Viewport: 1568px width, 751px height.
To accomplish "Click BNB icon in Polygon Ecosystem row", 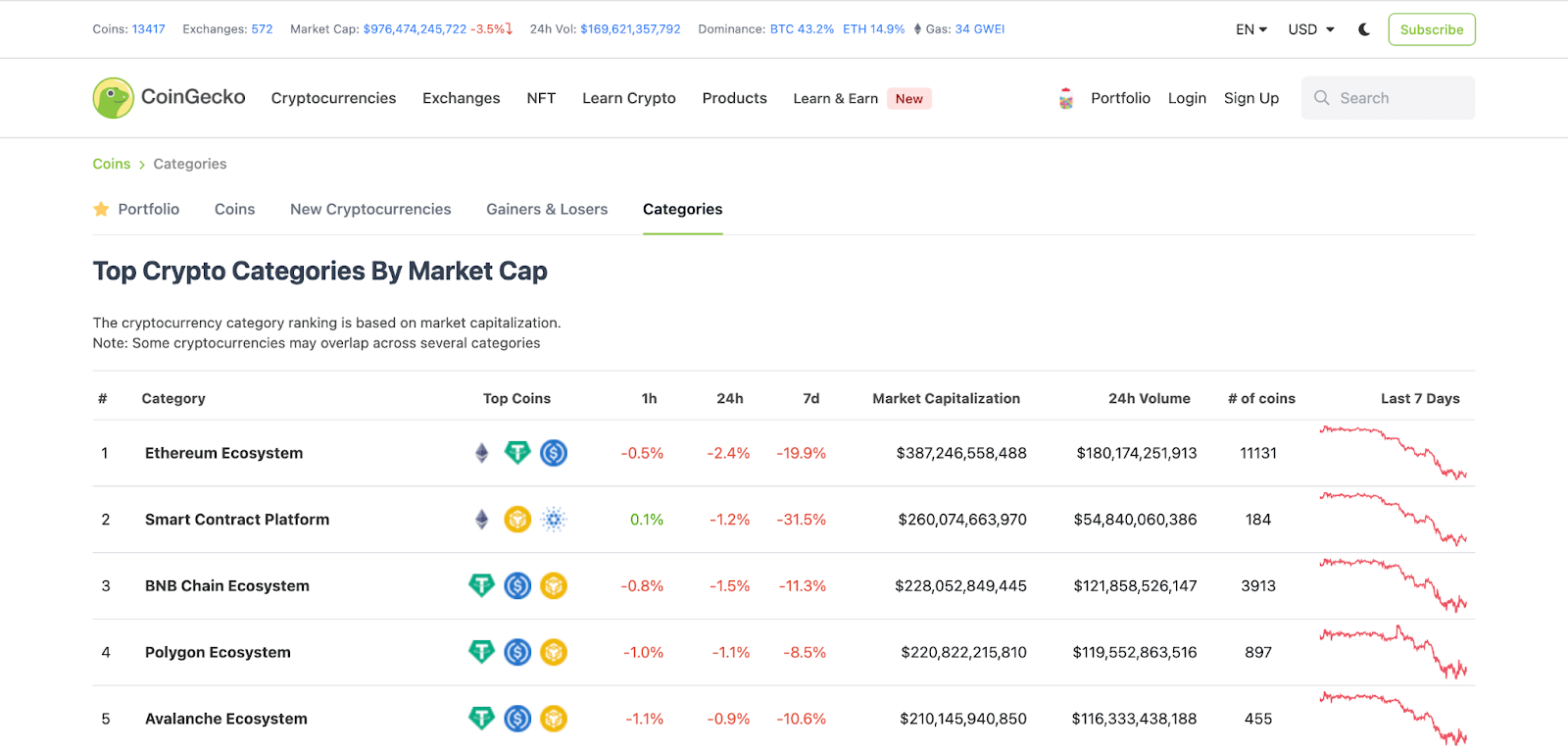I will coord(554,652).
